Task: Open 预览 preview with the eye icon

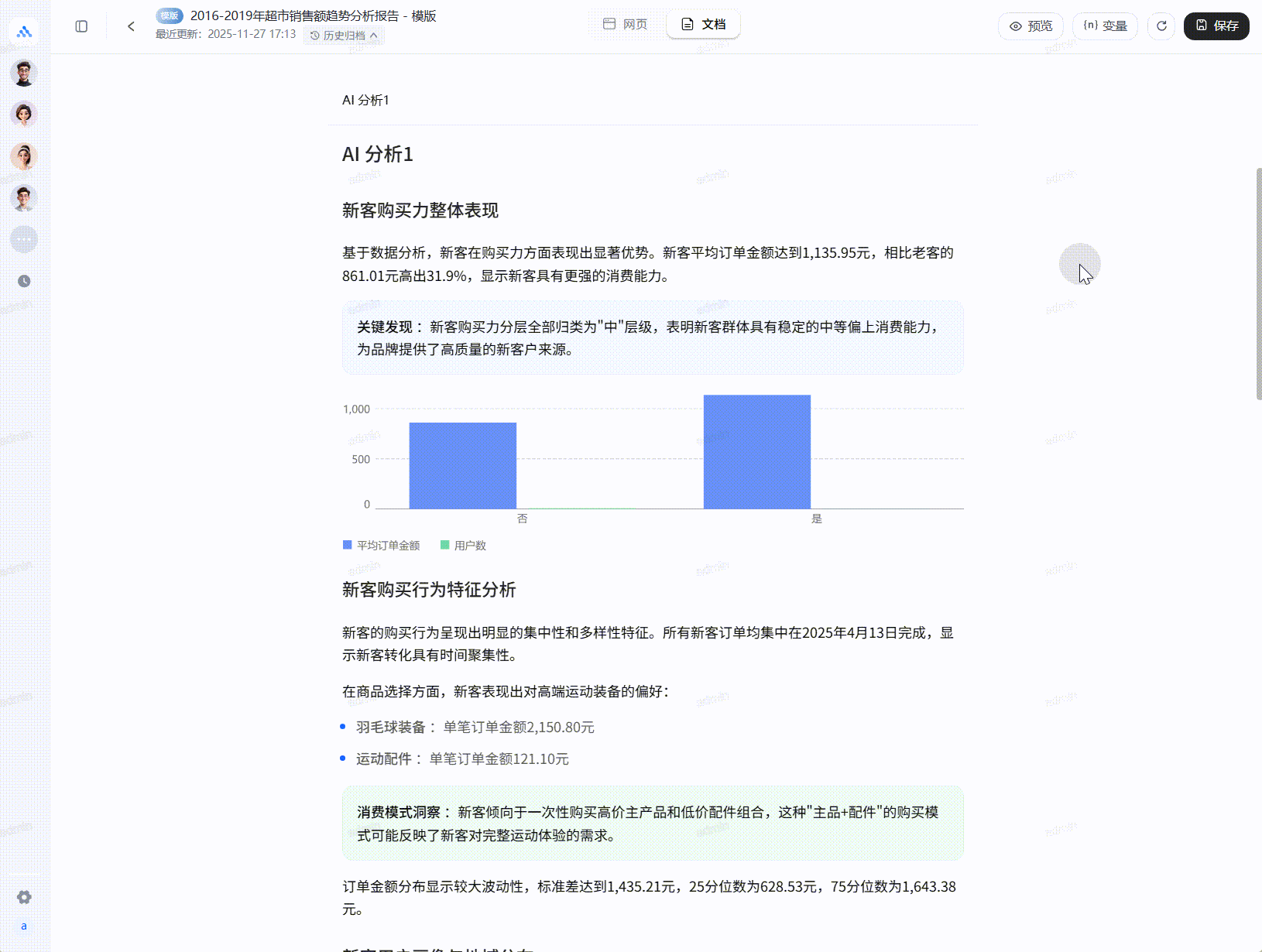Action: click(x=1031, y=26)
